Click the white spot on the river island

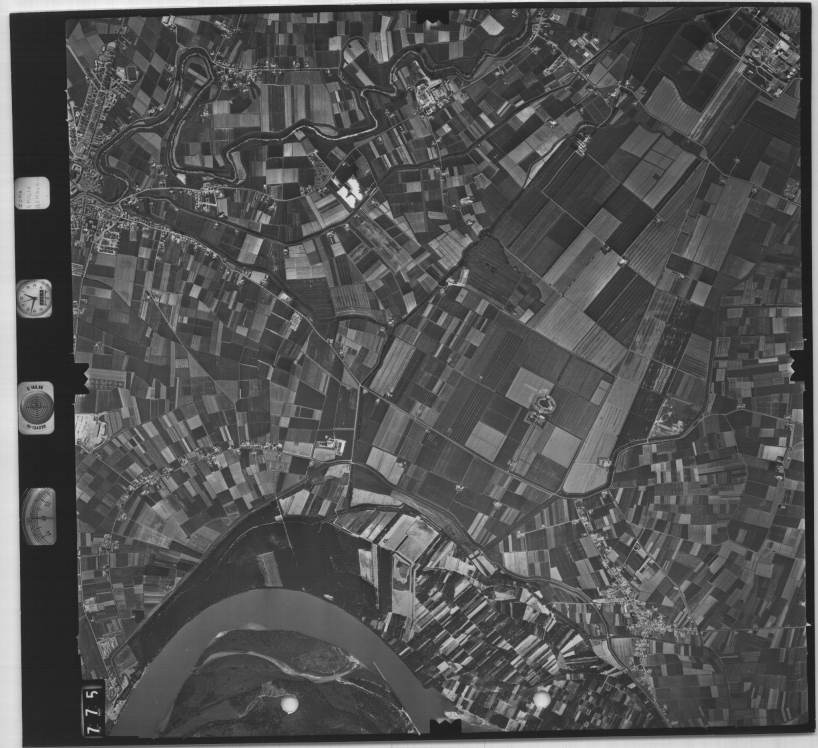click(289, 705)
